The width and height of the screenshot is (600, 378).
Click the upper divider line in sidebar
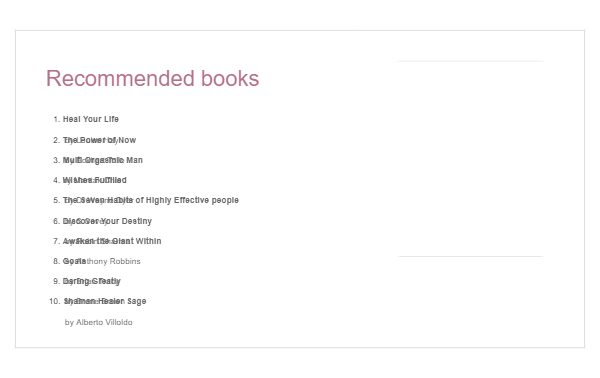(x=471, y=61)
